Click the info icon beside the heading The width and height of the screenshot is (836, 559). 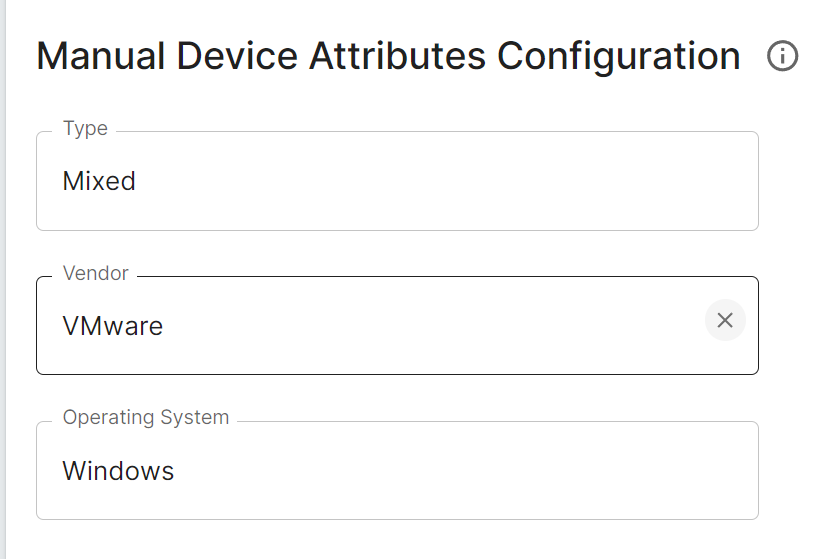pyautogui.click(x=782, y=57)
